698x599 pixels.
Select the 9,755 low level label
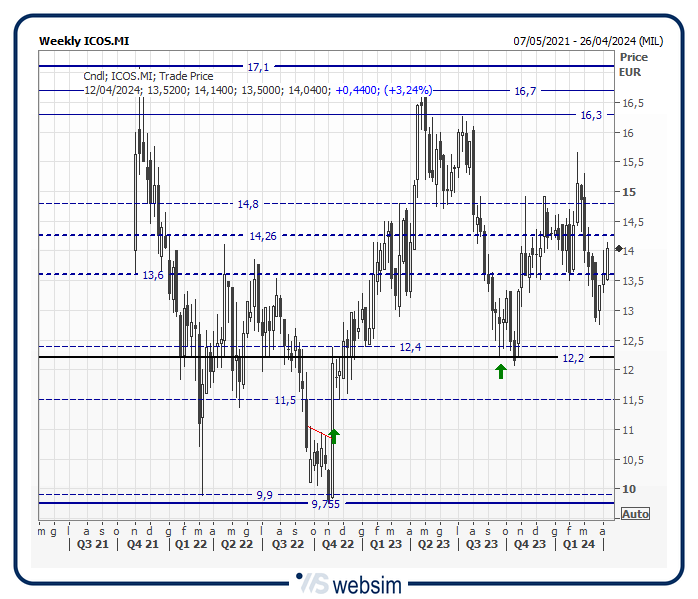325,505
